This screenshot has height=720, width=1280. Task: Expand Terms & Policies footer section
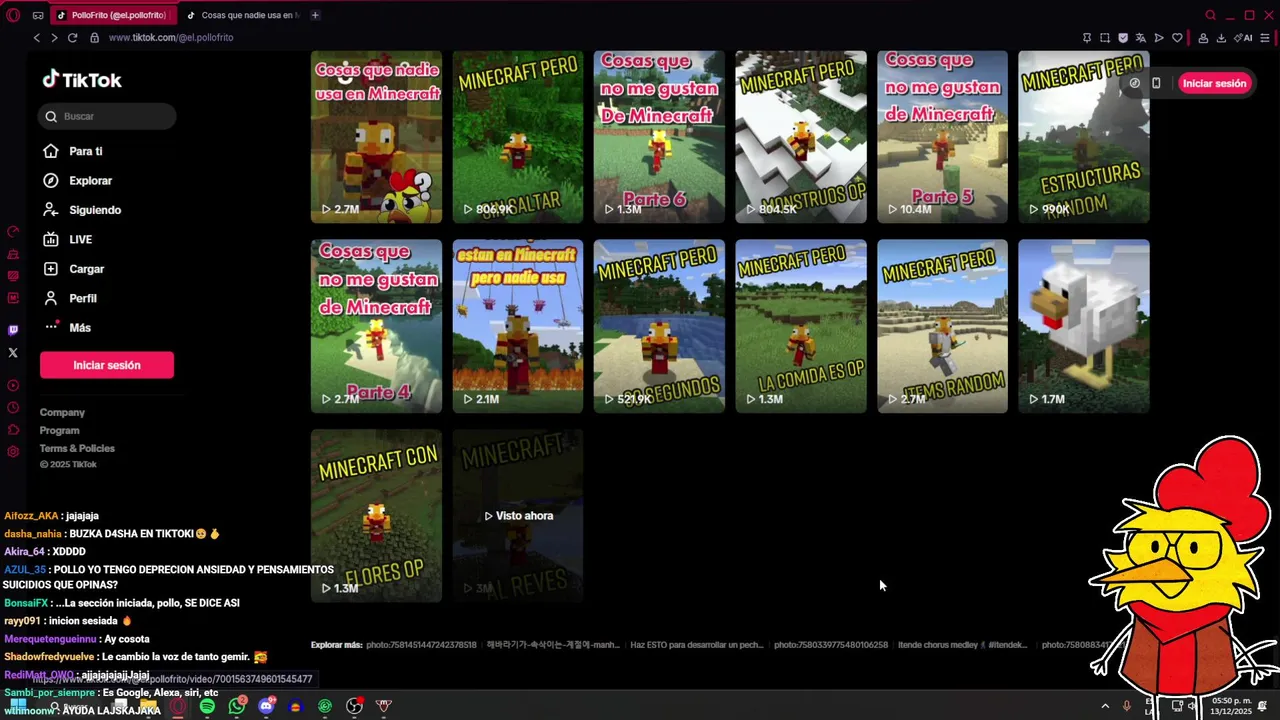77,448
